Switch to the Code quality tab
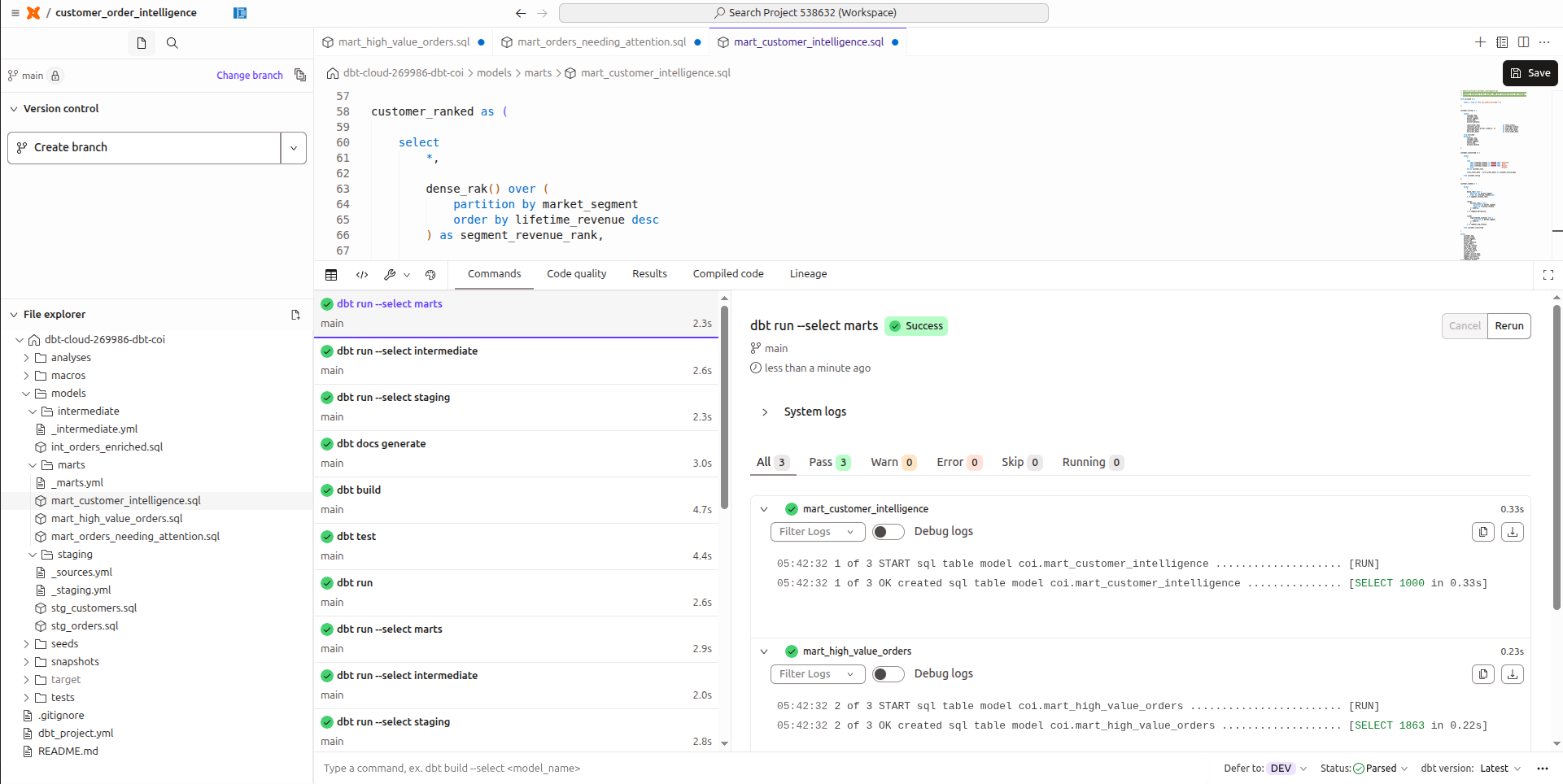1563x784 pixels. pos(577,274)
